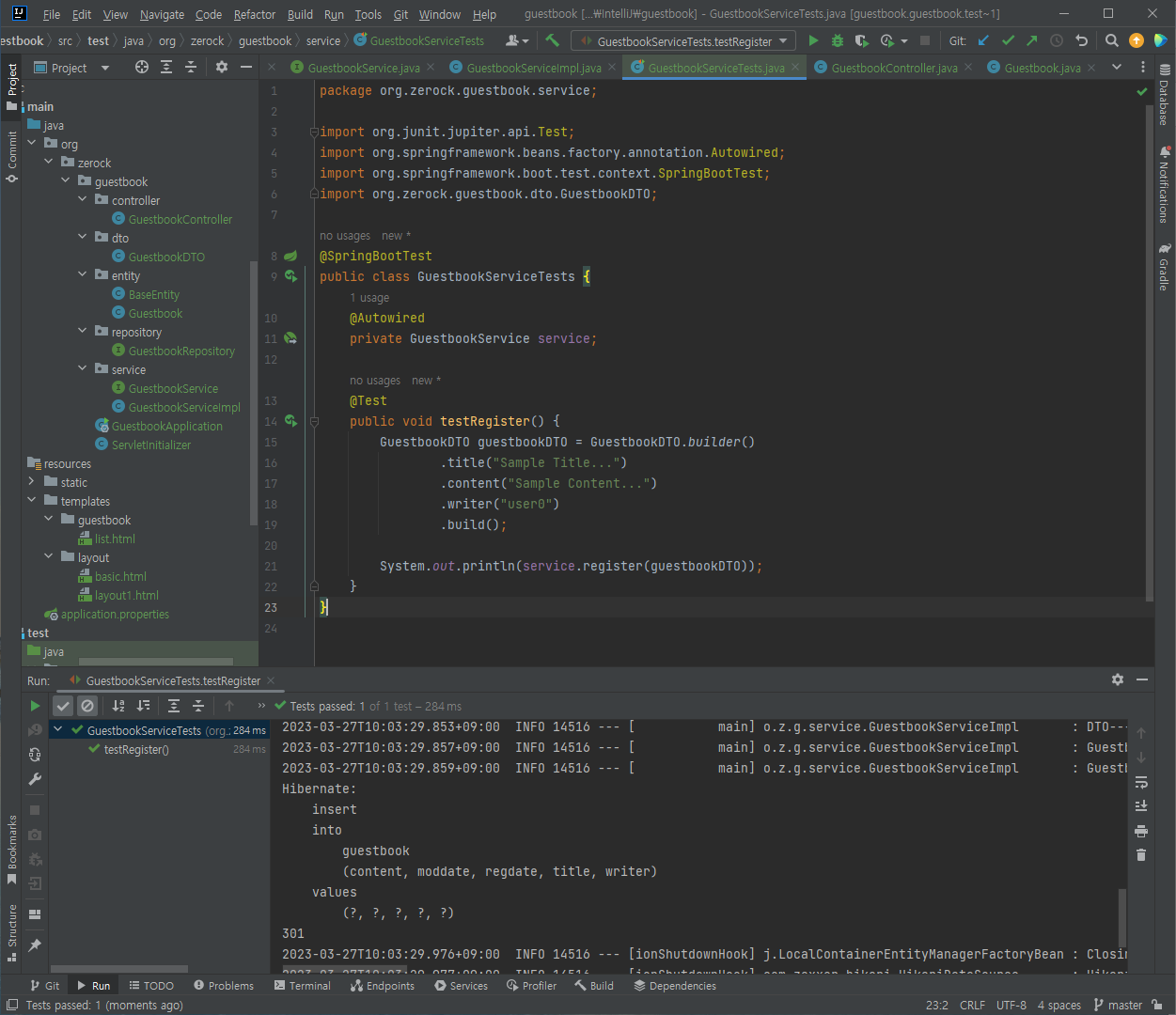Run with Coverage shield icon
1176x1015 pixels.
(861, 40)
